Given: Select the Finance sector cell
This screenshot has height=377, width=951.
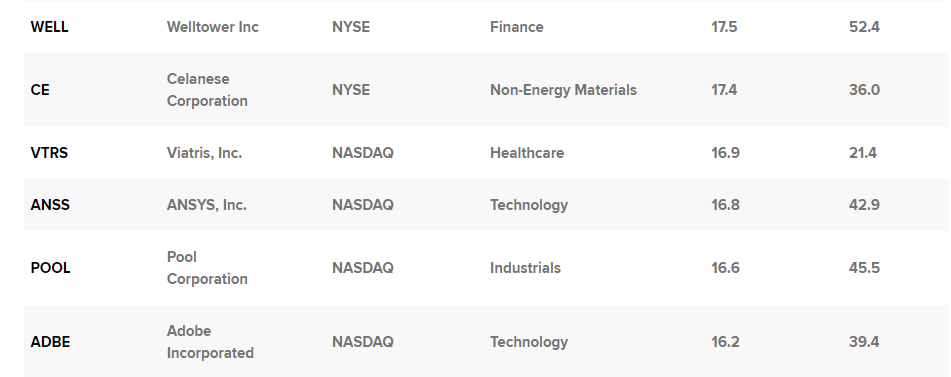Looking at the screenshot, I should [517, 27].
